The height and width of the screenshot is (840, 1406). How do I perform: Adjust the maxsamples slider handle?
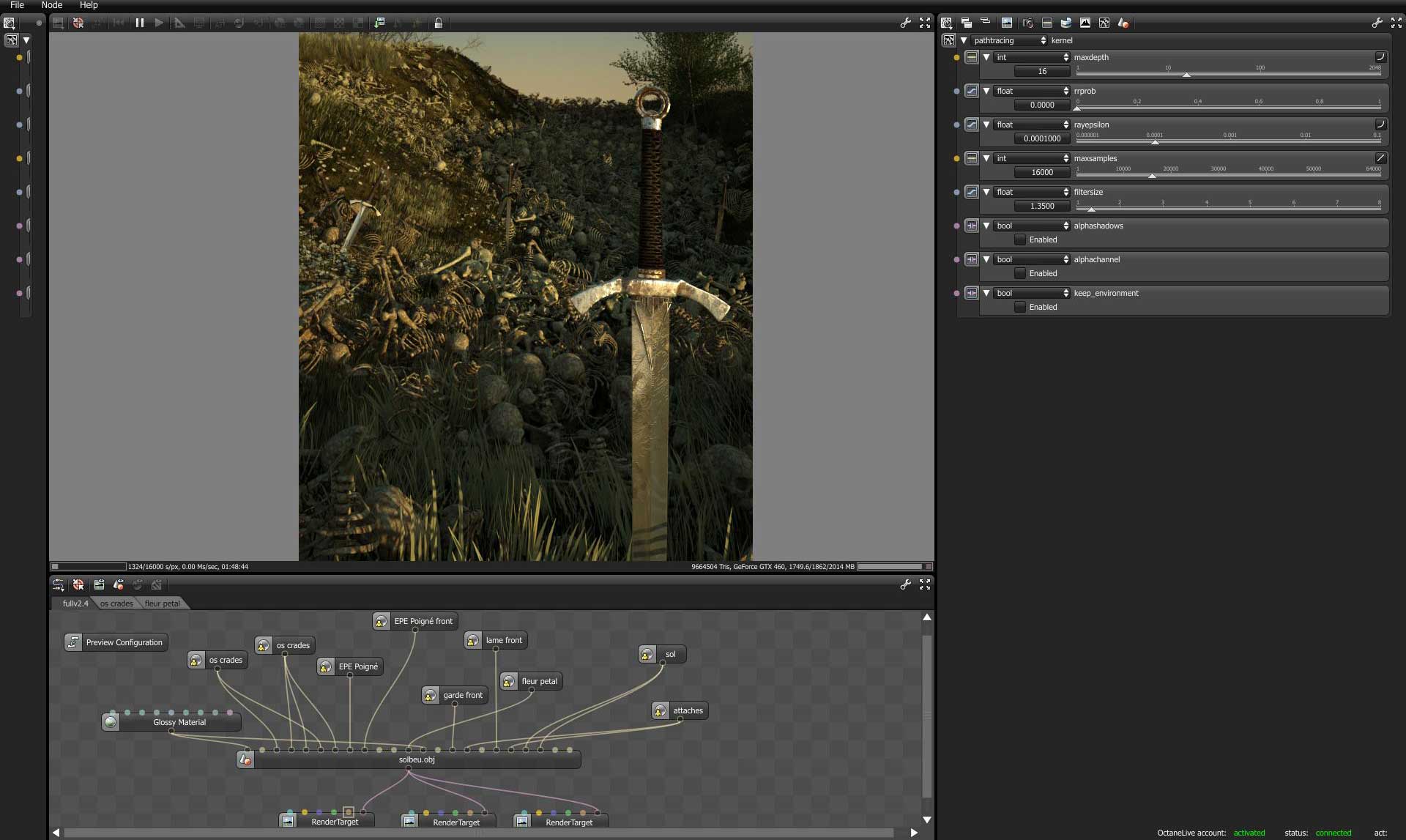(x=1152, y=176)
